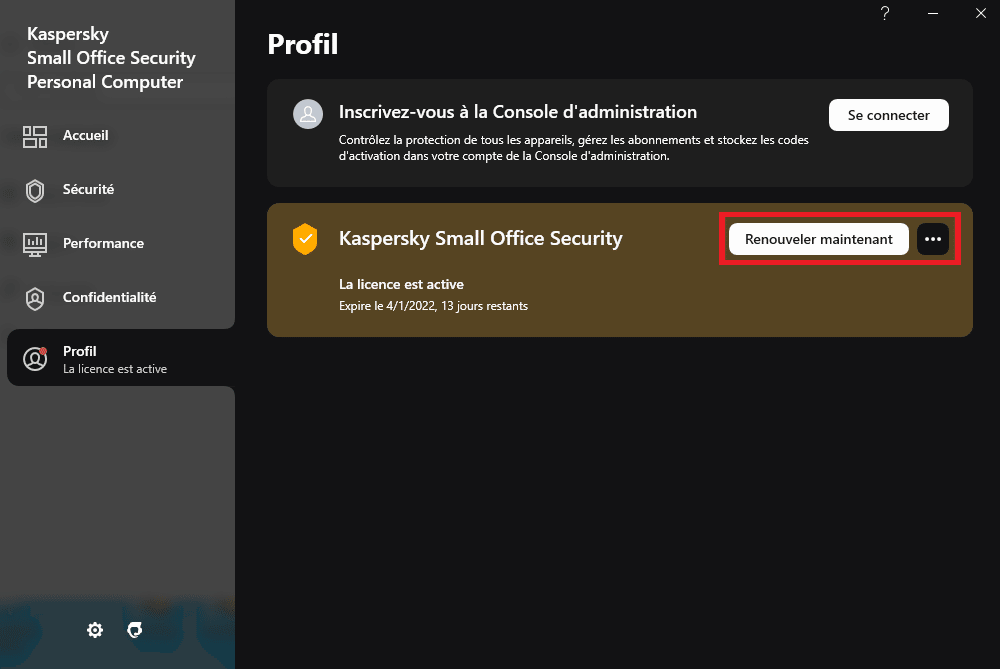Image resolution: width=1000 pixels, height=669 pixels.
Task: Click the help question mark icon
Action: [885, 13]
